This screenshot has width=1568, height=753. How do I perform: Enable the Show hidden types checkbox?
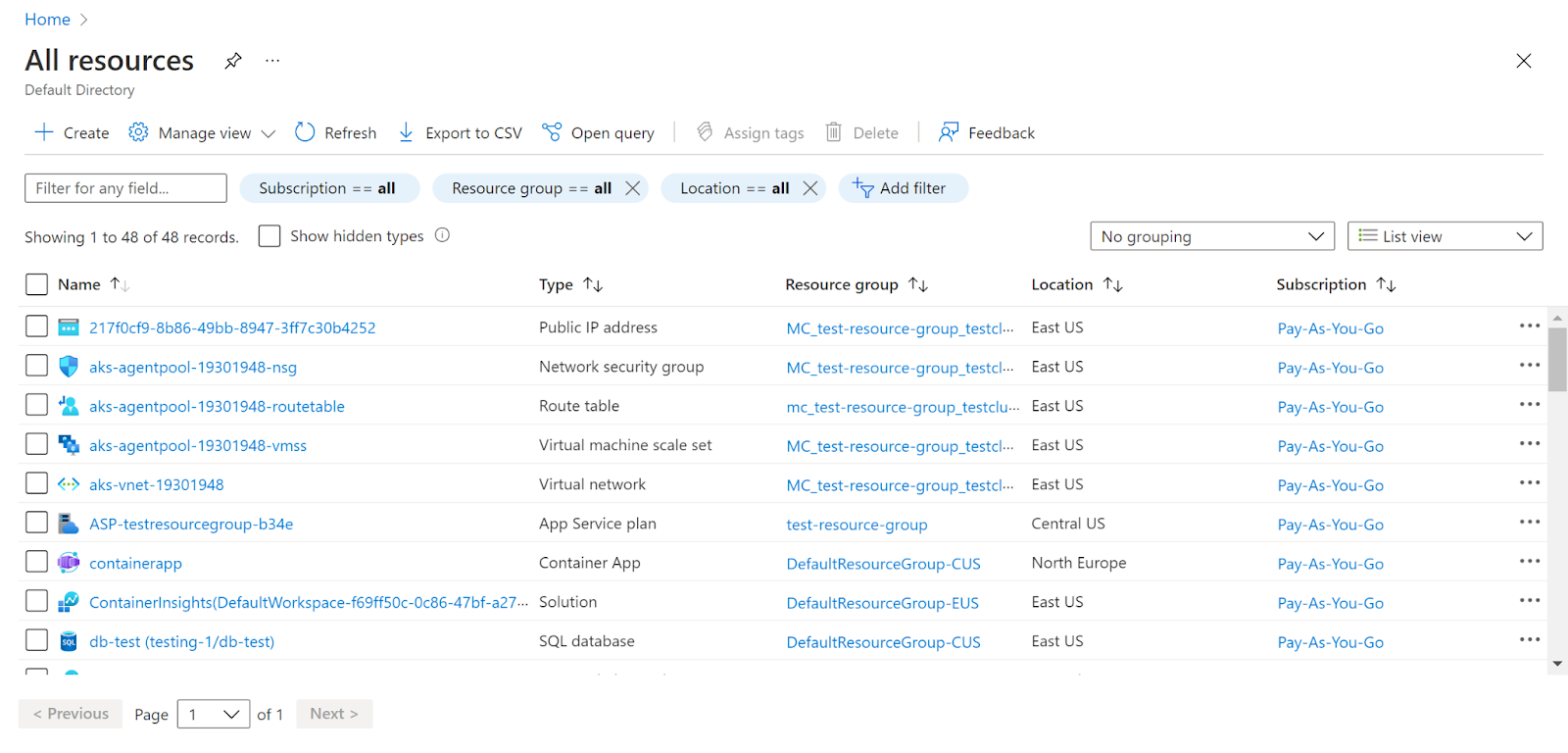pyautogui.click(x=269, y=236)
